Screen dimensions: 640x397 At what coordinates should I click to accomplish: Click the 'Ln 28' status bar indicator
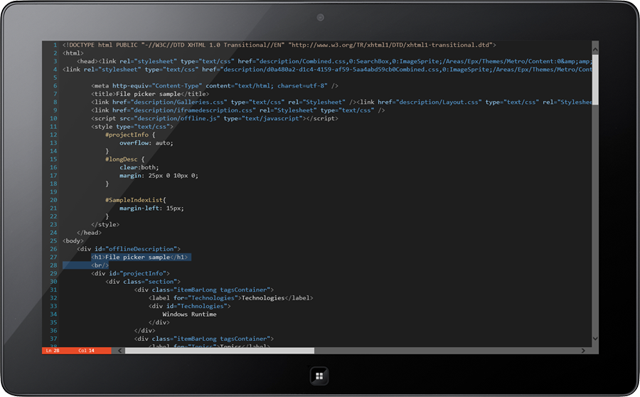click(x=52, y=350)
